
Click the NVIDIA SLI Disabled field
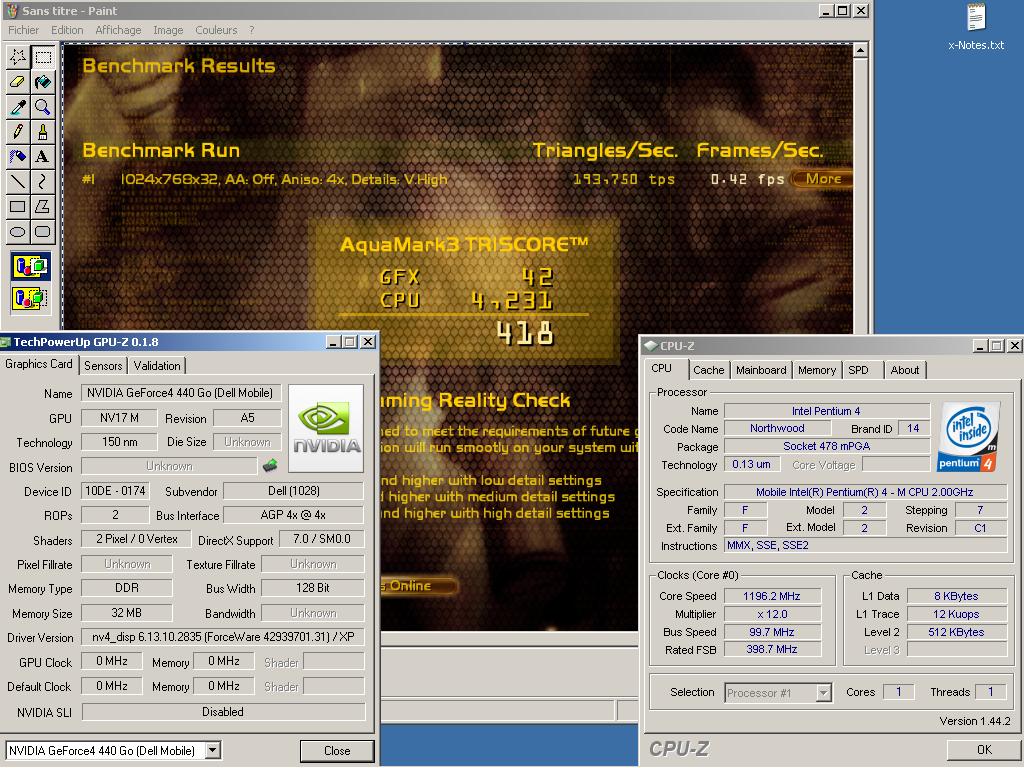click(223, 711)
